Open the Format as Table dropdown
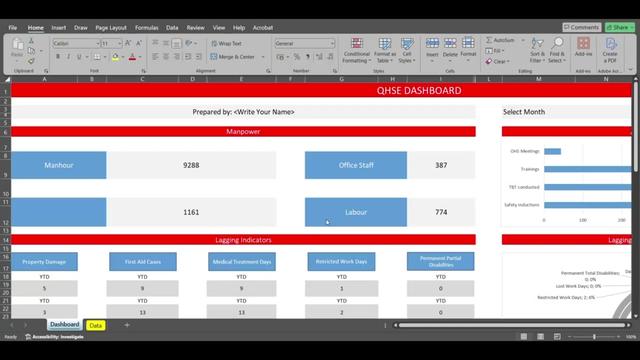The height and width of the screenshot is (360, 640). tap(384, 51)
